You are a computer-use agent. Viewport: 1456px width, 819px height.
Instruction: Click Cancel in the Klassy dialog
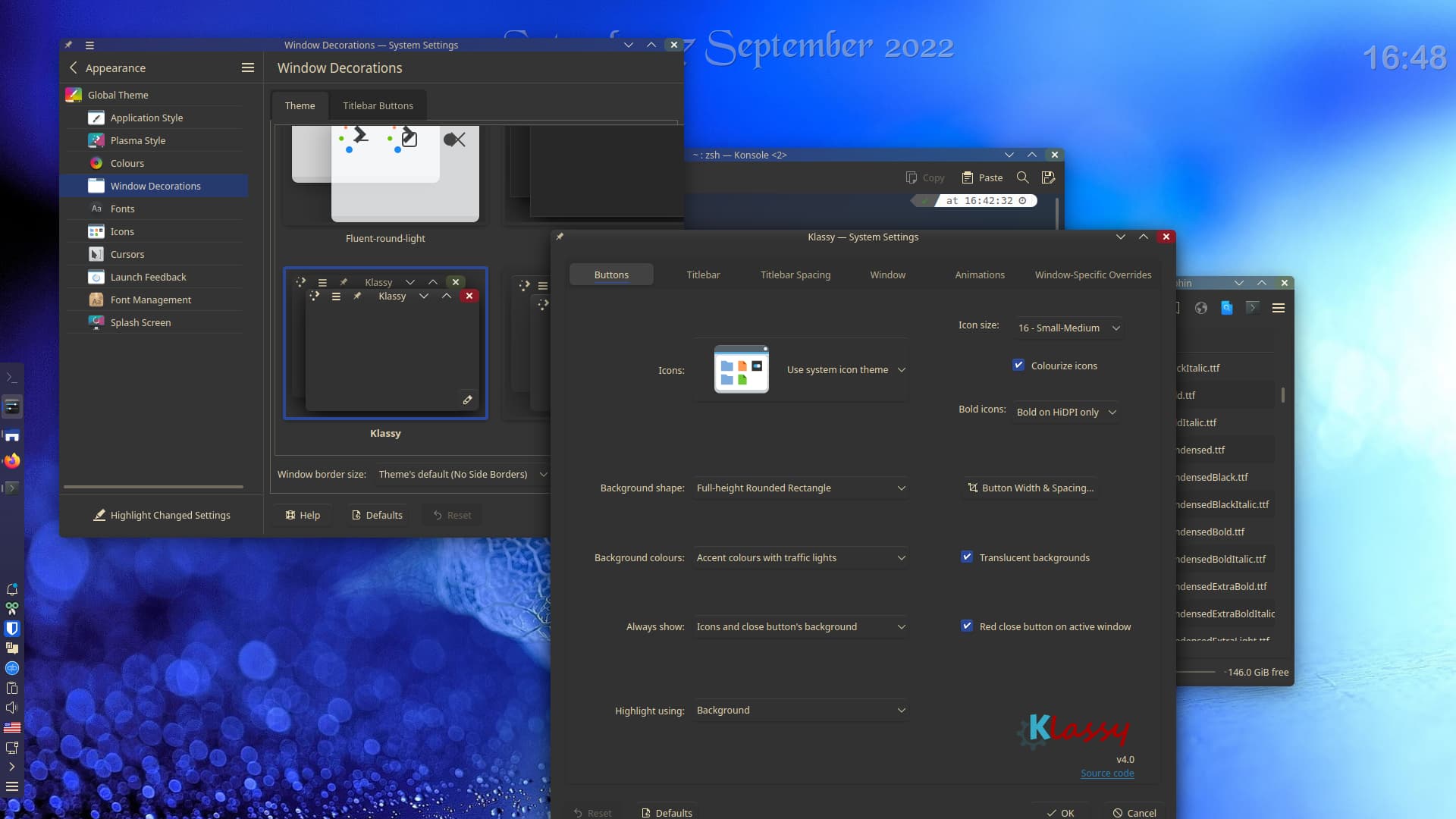coord(1134,812)
